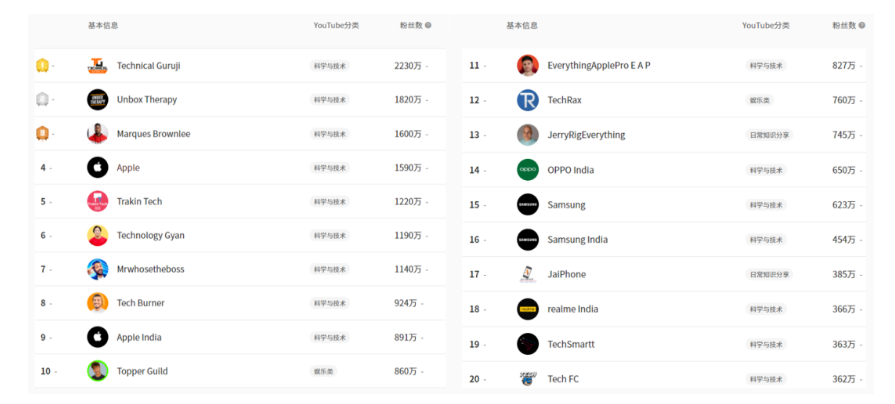Click realme India name
This screenshot has height=404, width=895.
[573, 309]
